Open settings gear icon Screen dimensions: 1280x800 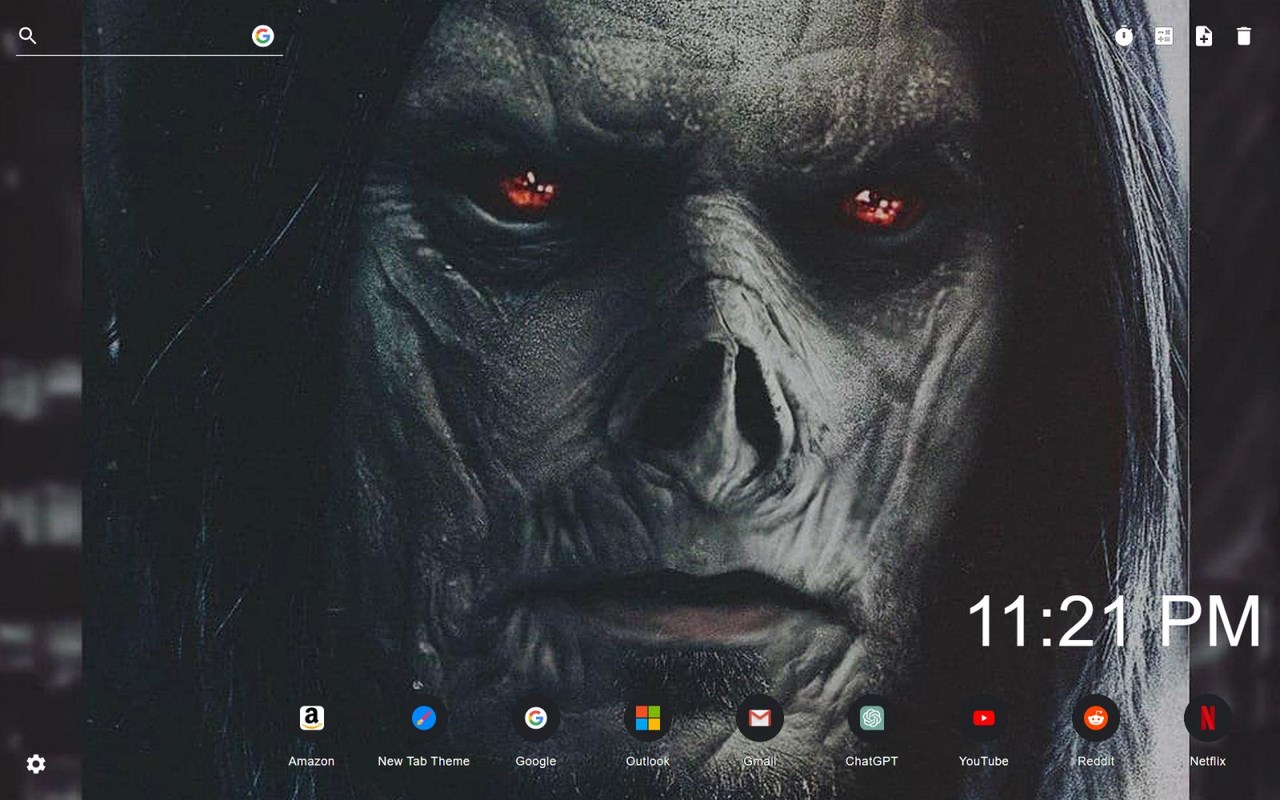click(36, 764)
